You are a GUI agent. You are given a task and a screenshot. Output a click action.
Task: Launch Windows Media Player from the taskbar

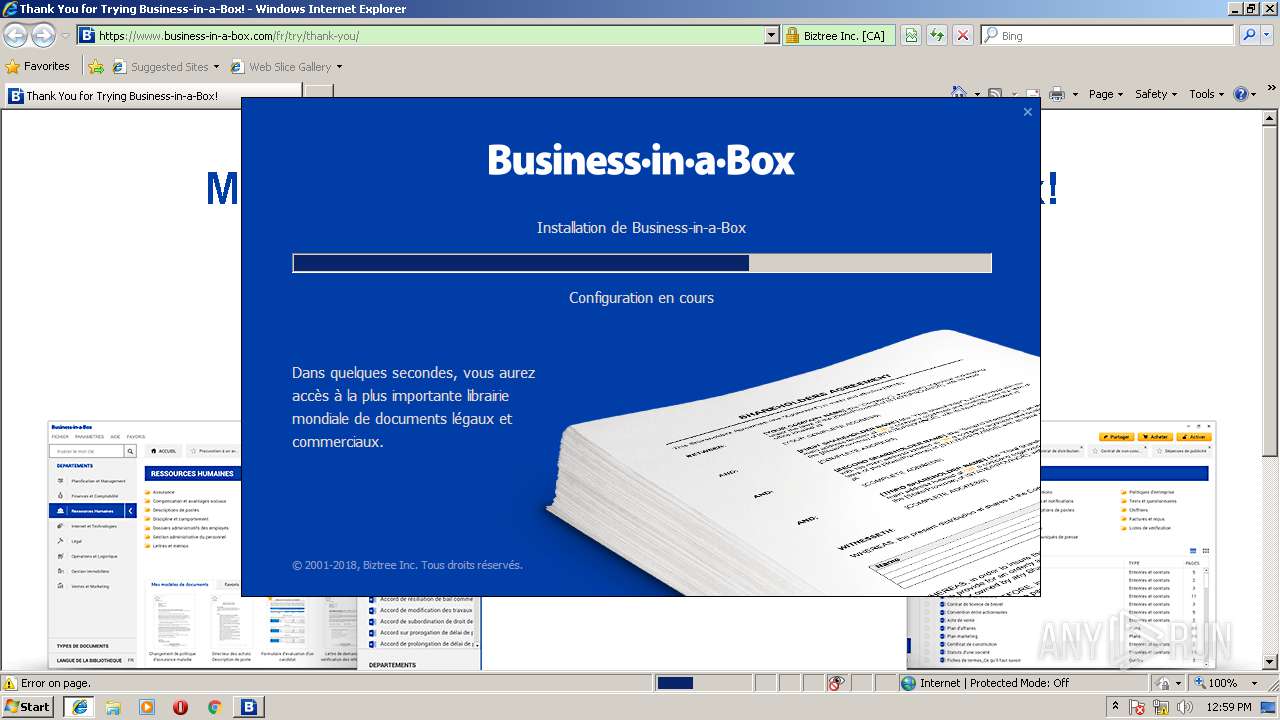(147, 707)
